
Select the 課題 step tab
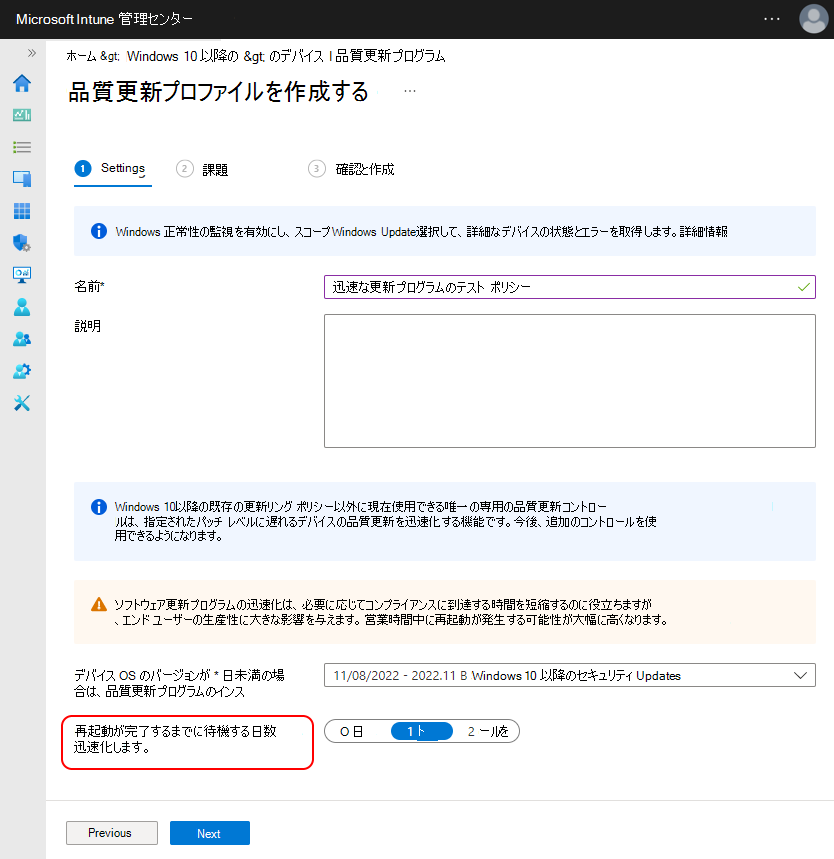202,169
